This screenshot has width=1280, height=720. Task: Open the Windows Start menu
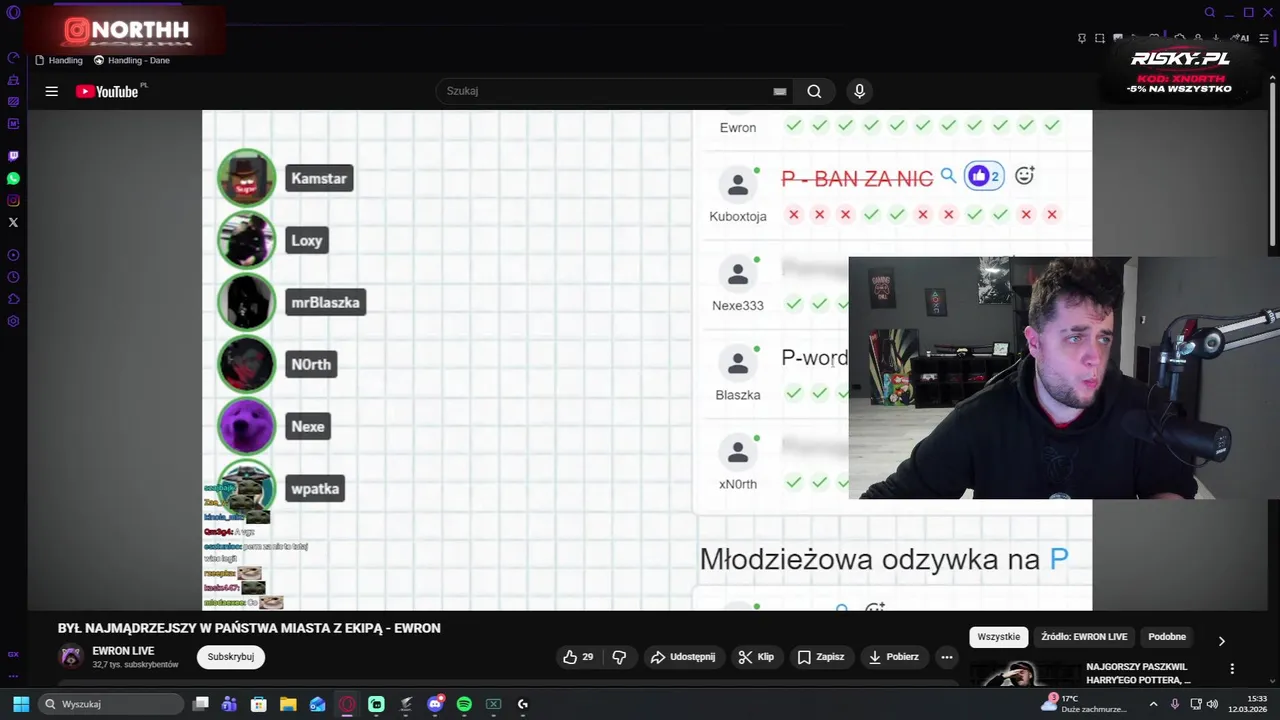[x=20, y=704]
